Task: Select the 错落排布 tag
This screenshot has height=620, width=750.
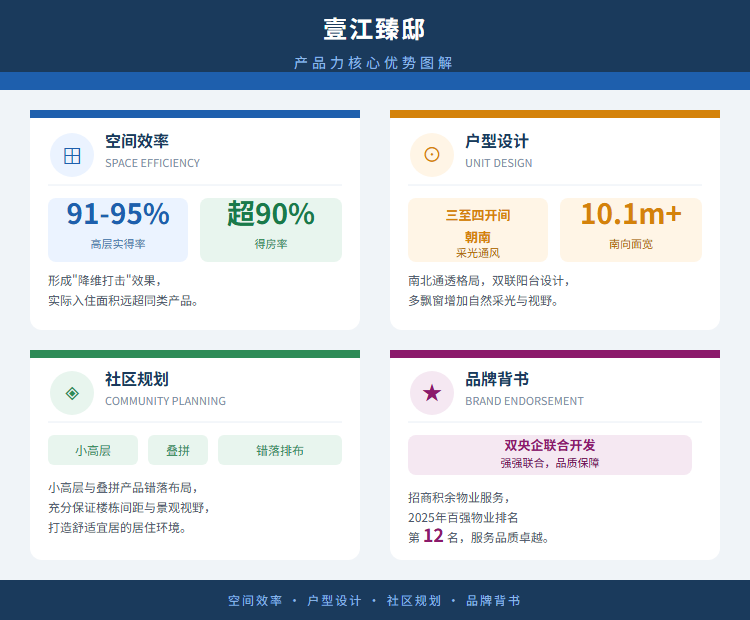Action: tap(280, 450)
